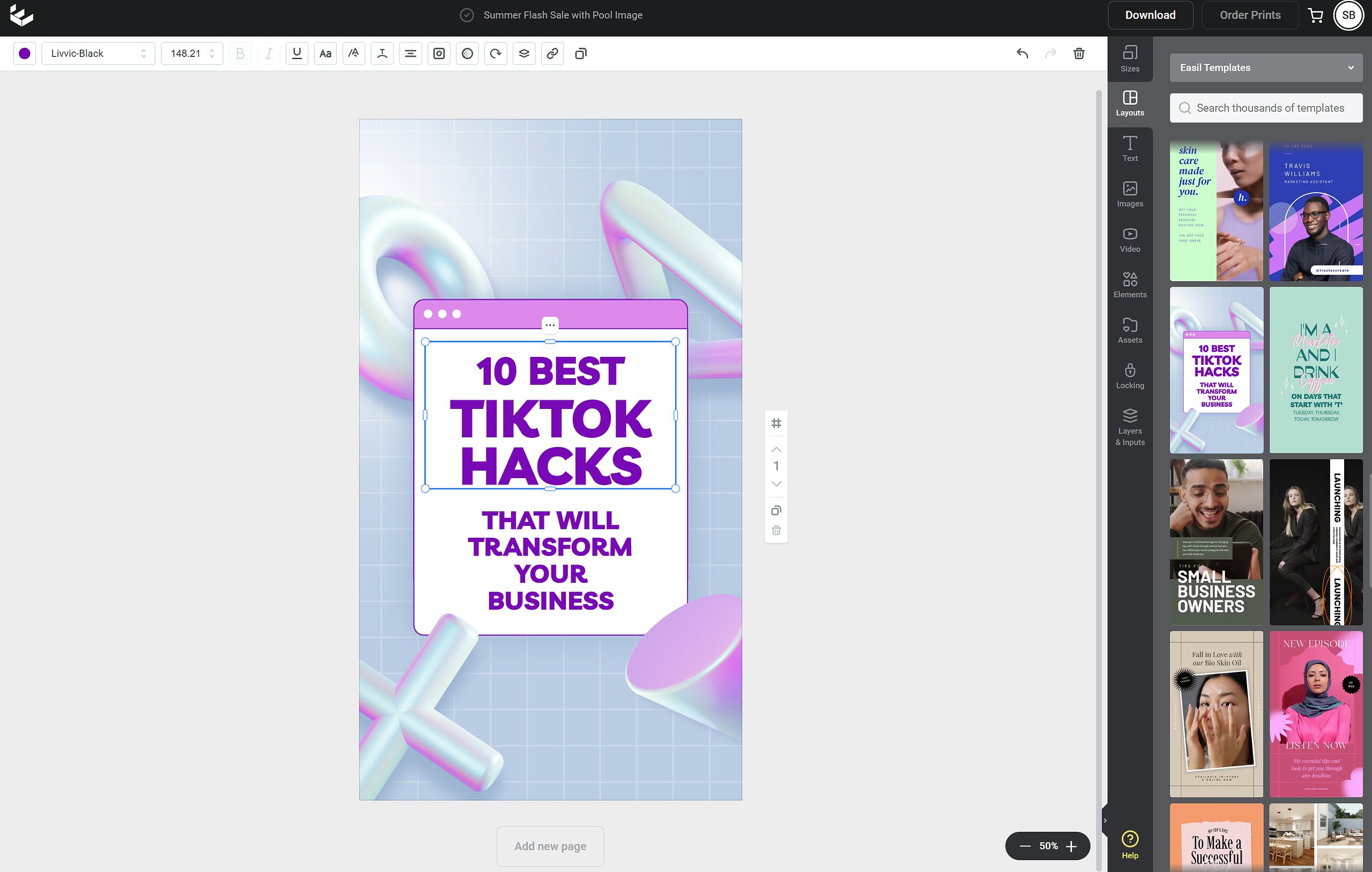Click the Search thousands of templates field
Viewport: 1372px width, 872px height.
pos(1270,108)
